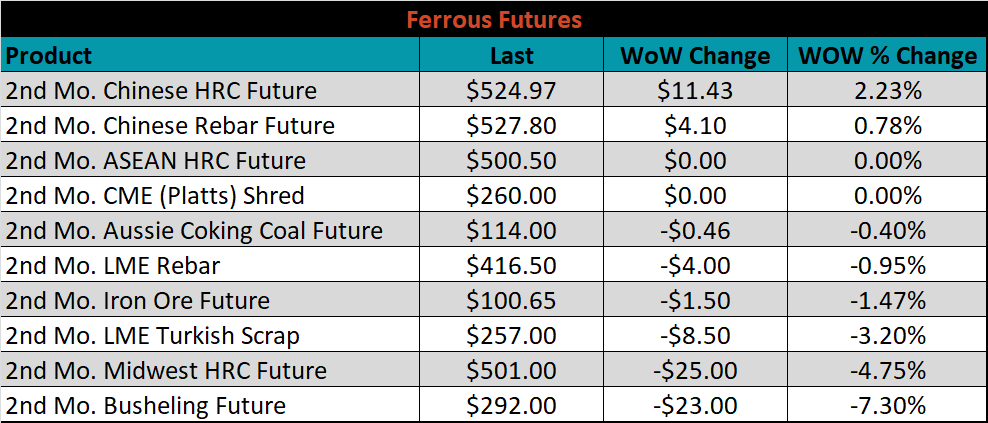Select the Aussie Coking Coal Future cell
Image resolution: width=988 pixels, height=423 pixels.
tap(210, 229)
